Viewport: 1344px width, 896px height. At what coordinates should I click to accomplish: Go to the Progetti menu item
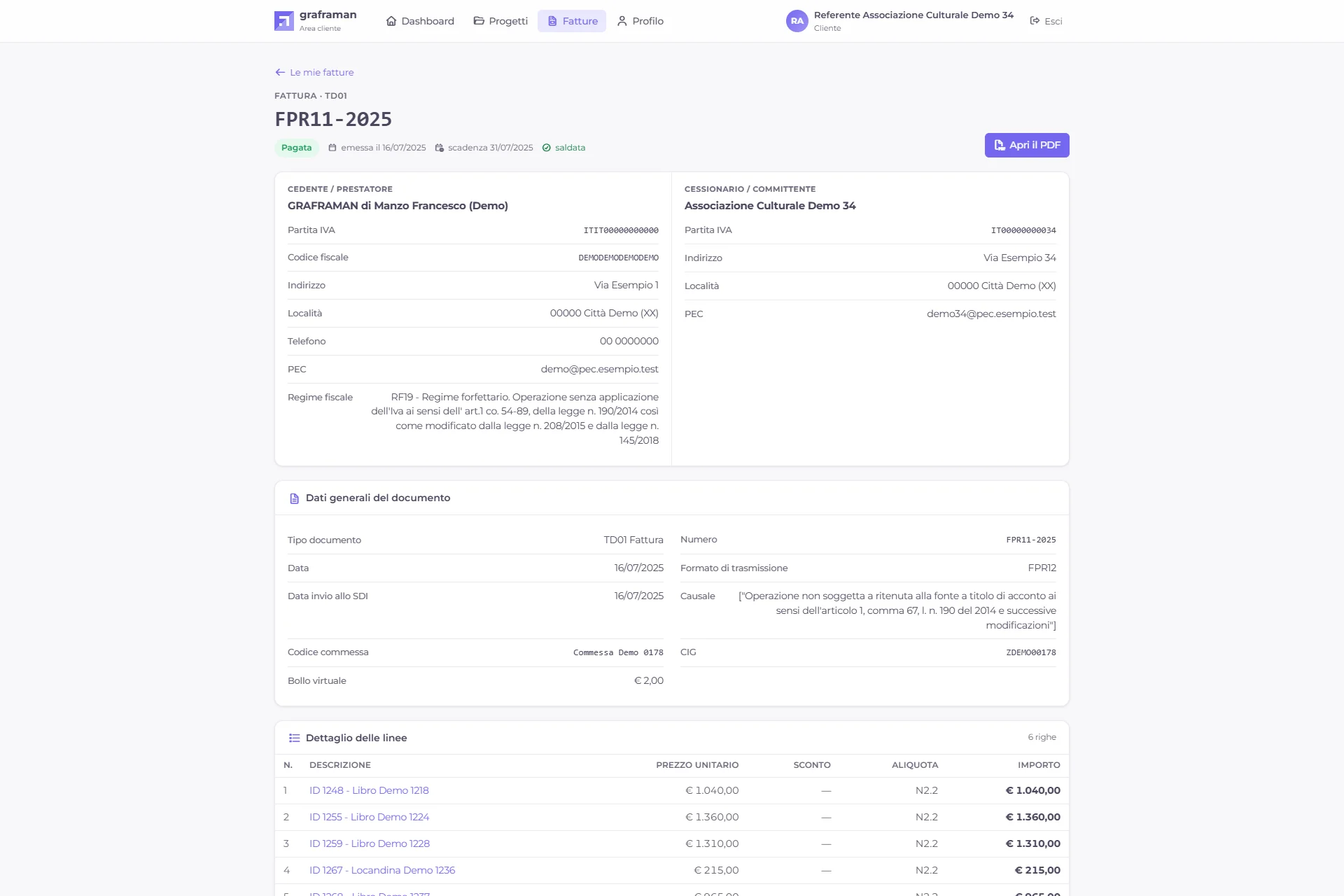tap(500, 21)
